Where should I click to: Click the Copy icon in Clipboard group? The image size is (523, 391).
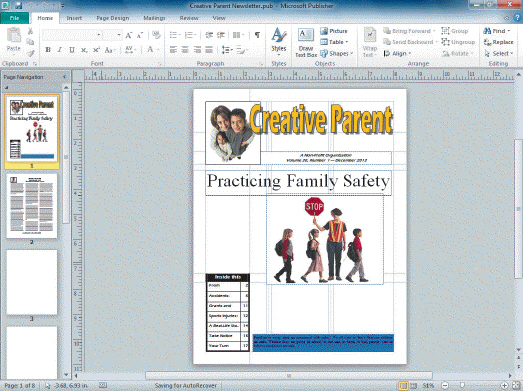[30, 42]
